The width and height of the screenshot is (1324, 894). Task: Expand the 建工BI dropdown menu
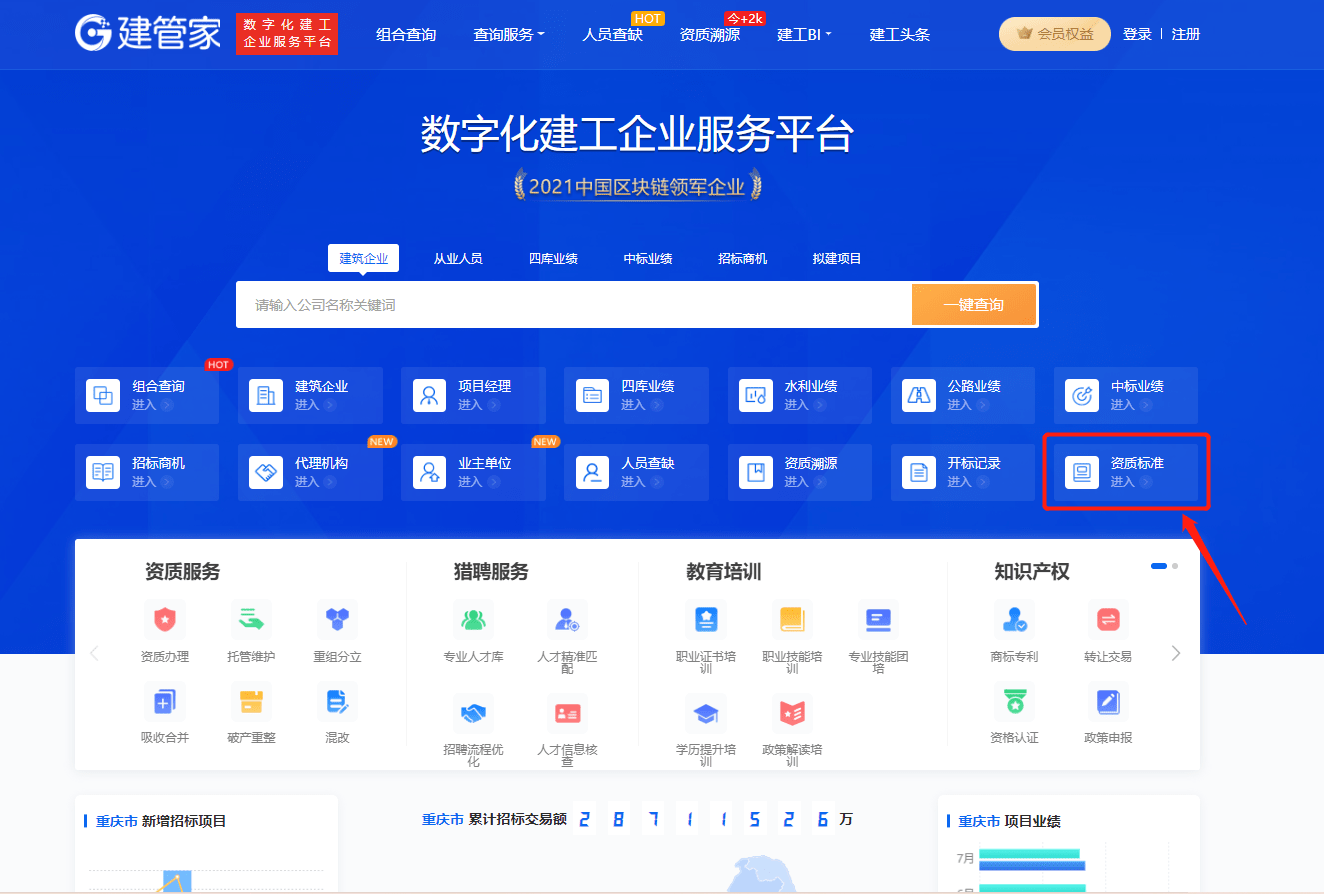(x=804, y=35)
